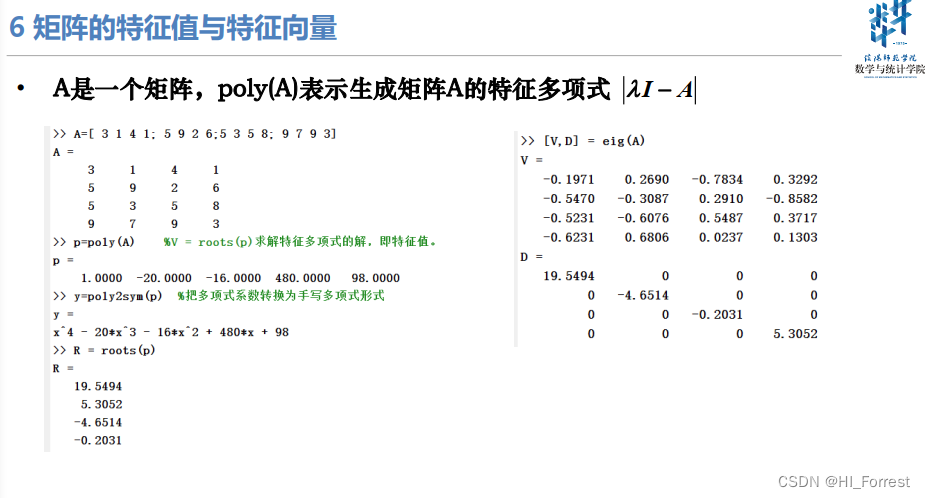Click value -0.8582 in matrix V
This screenshot has width=925, height=498.
click(792, 199)
